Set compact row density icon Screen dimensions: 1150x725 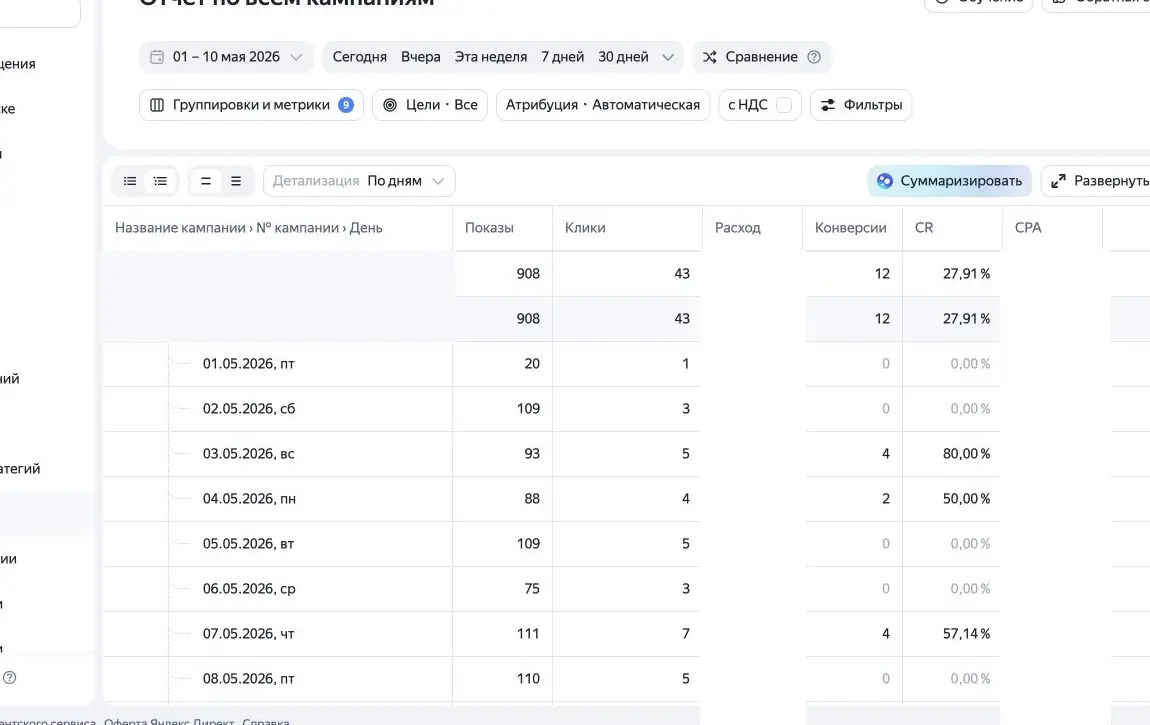[x=206, y=181]
